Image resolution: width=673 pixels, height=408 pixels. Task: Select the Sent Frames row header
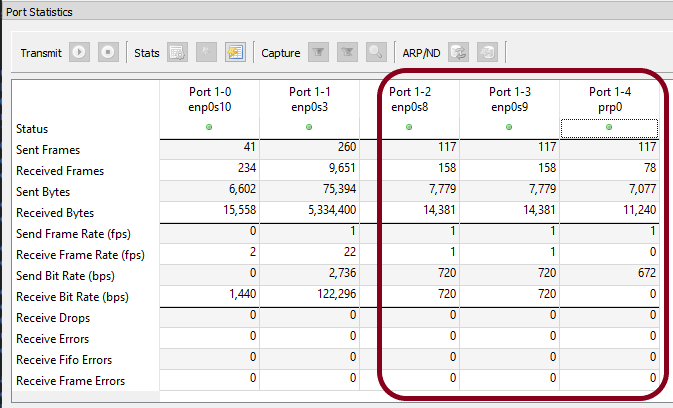48,150
